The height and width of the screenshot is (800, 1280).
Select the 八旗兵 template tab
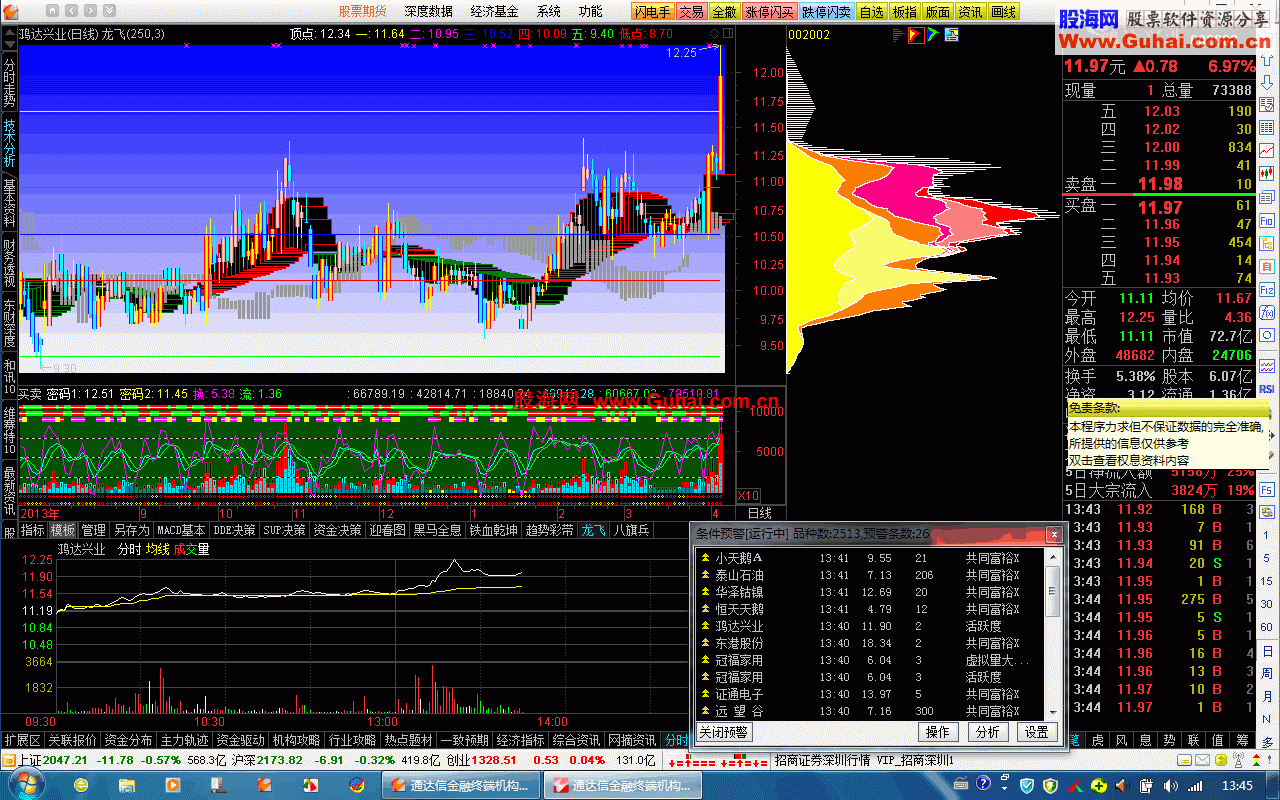631,531
